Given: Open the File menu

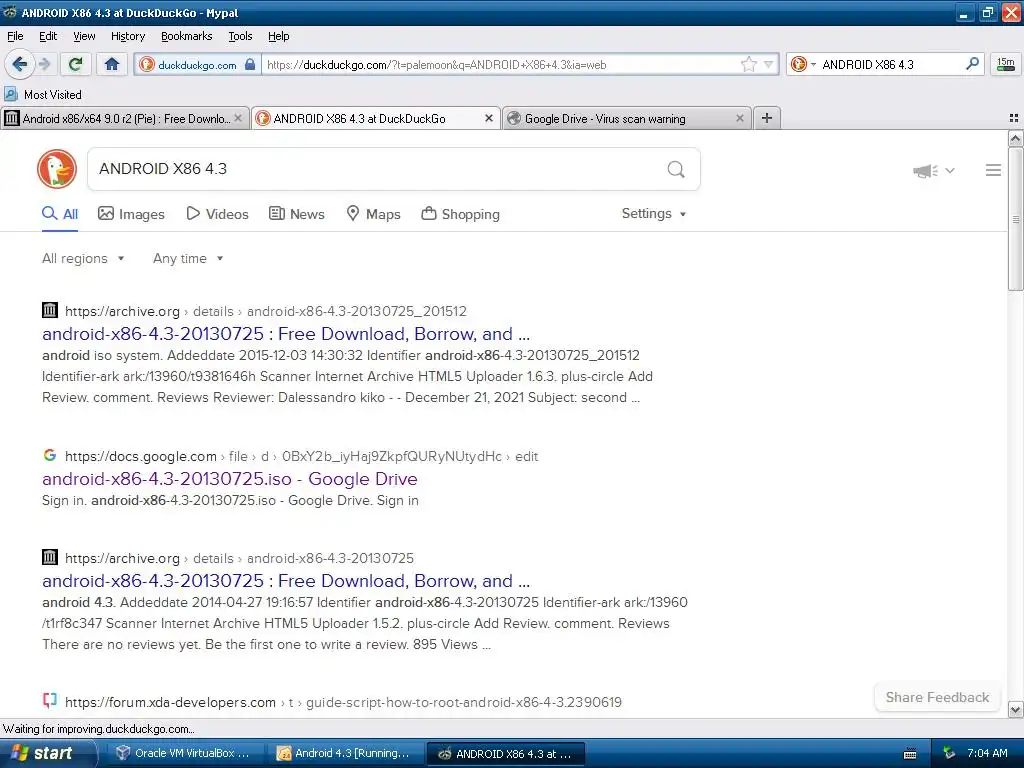Looking at the screenshot, I should (15, 36).
